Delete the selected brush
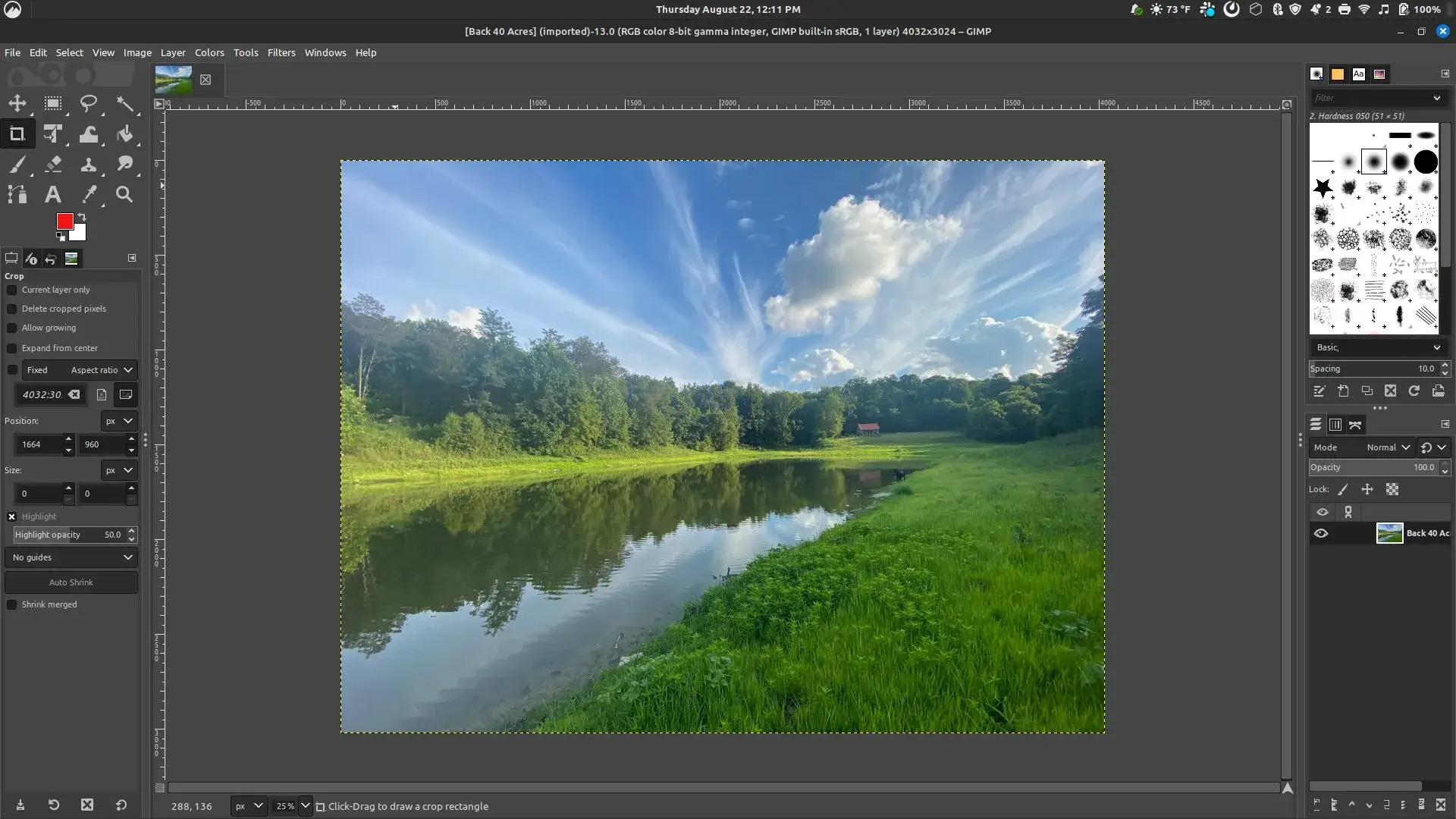 [x=1390, y=391]
